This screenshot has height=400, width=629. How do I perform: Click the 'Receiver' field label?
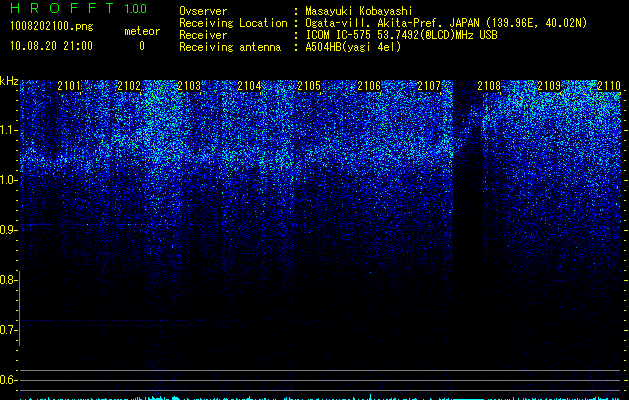[x=203, y=35]
